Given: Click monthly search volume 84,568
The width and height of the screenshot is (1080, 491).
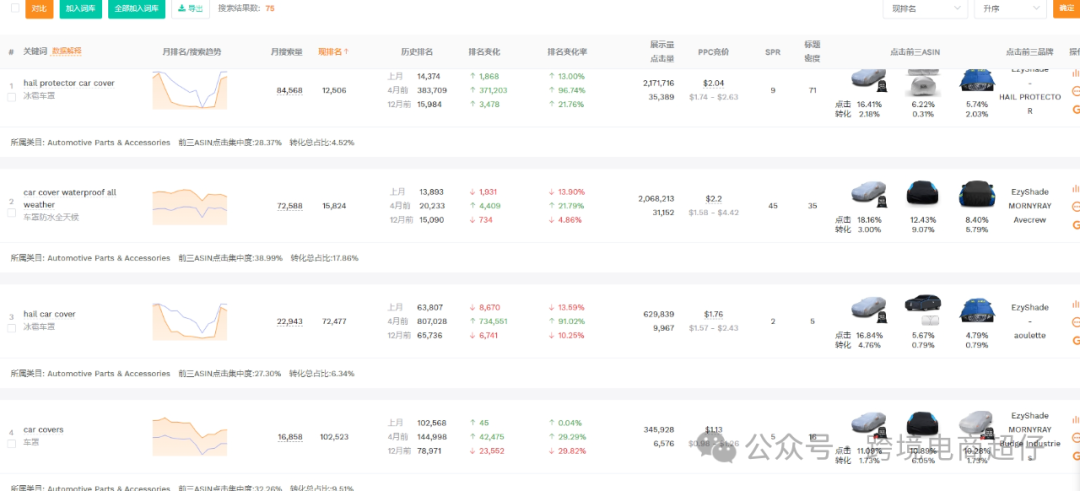Looking at the screenshot, I should [290, 90].
